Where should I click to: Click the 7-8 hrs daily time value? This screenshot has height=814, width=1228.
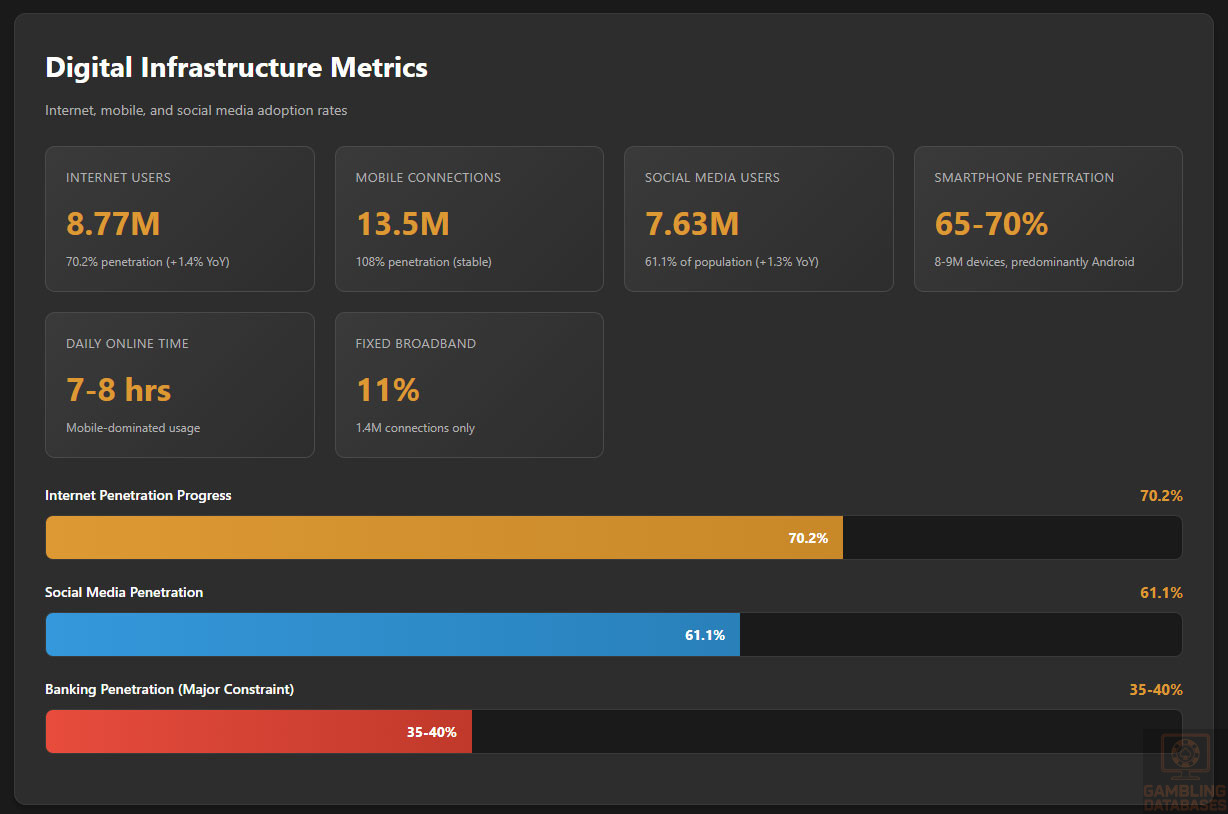tap(118, 390)
